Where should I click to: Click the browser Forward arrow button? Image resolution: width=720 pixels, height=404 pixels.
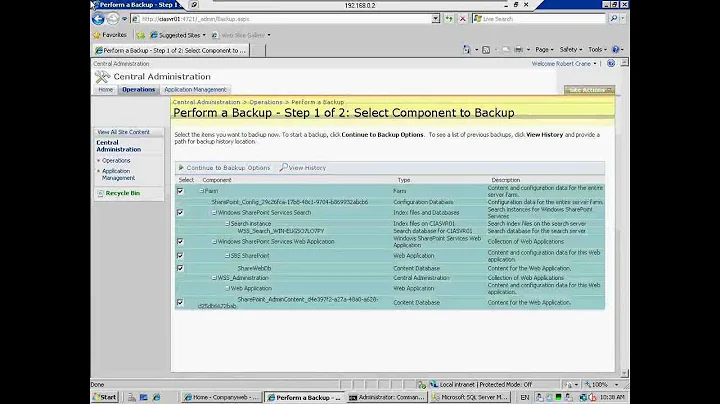coord(112,19)
